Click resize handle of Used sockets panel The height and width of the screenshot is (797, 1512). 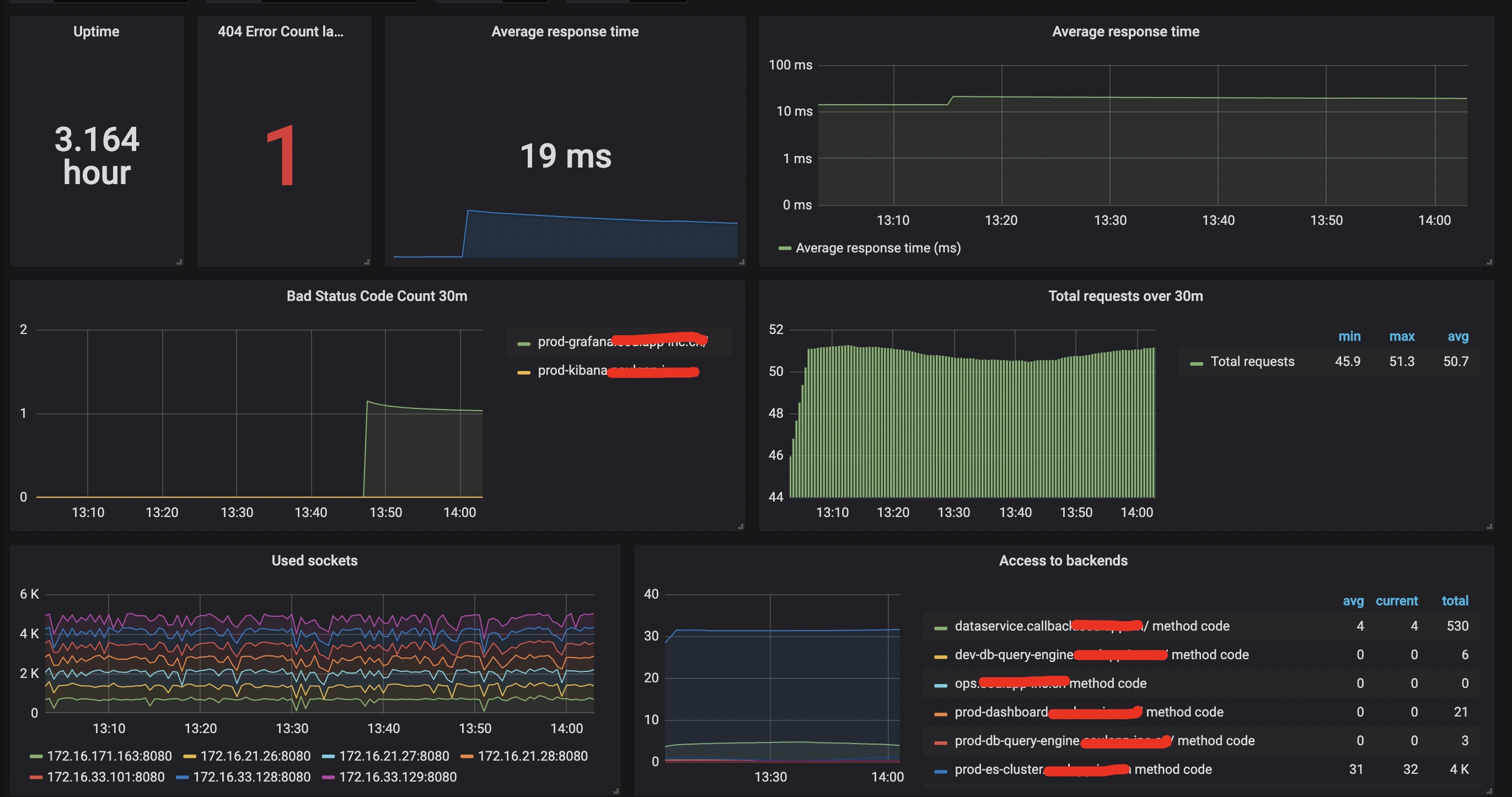pyautogui.click(x=616, y=791)
